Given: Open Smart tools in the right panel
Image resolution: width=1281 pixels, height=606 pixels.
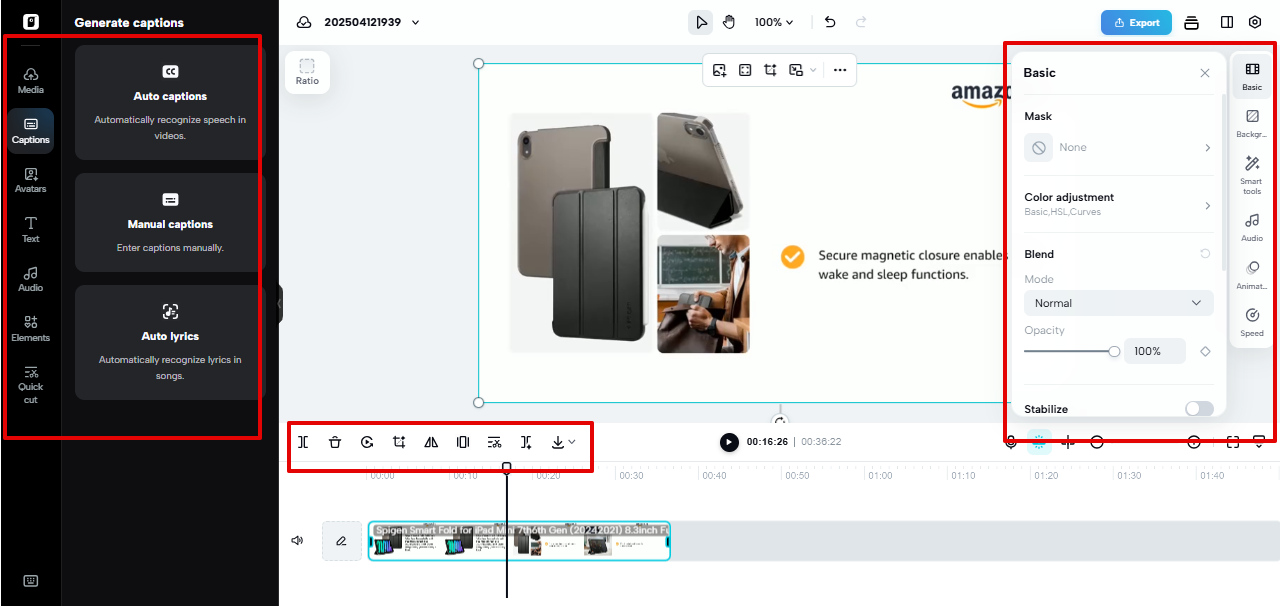Looking at the screenshot, I should tap(1251, 169).
